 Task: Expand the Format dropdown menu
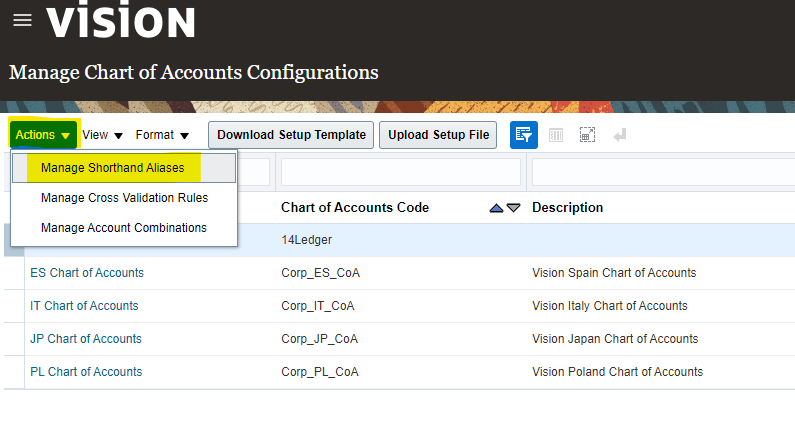pos(162,135)
